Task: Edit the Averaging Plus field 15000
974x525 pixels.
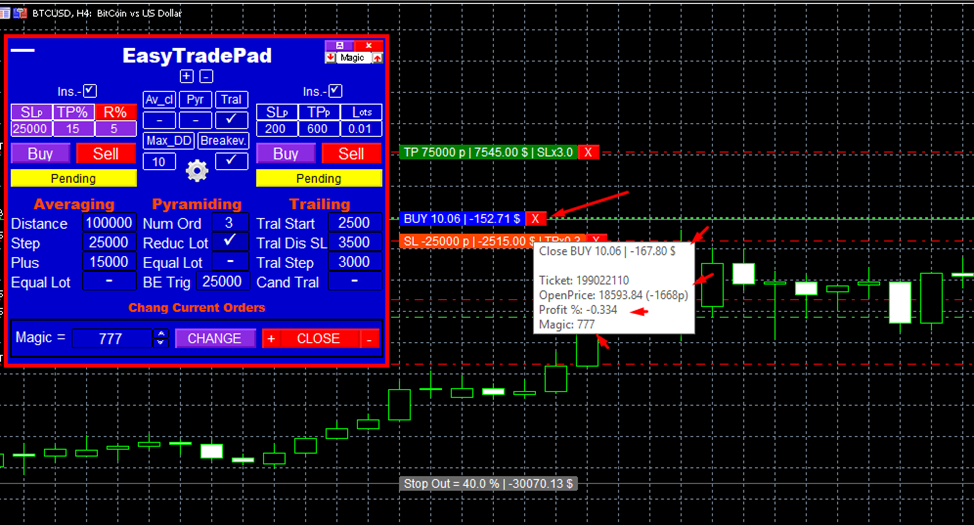Action: pos(109,262)
